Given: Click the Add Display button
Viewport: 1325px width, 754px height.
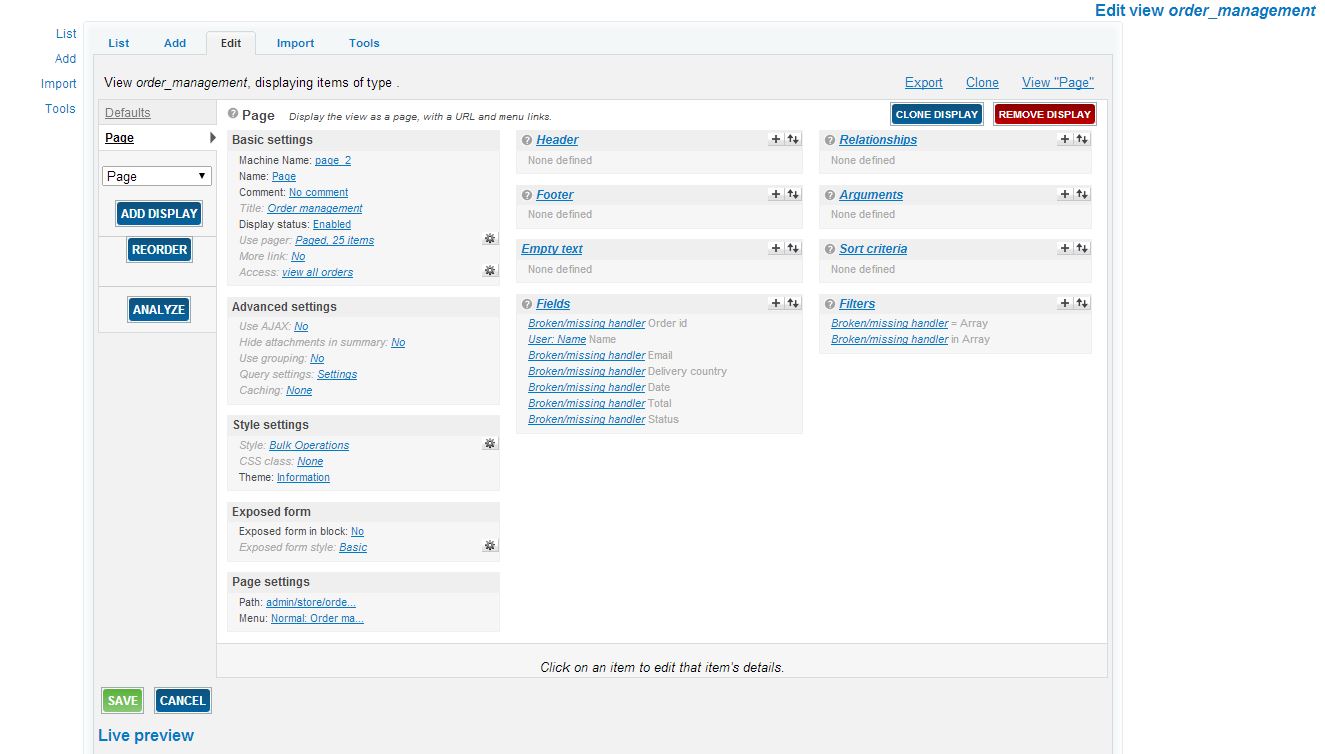Looking at the screenshot, I should (x=159, y=213).
